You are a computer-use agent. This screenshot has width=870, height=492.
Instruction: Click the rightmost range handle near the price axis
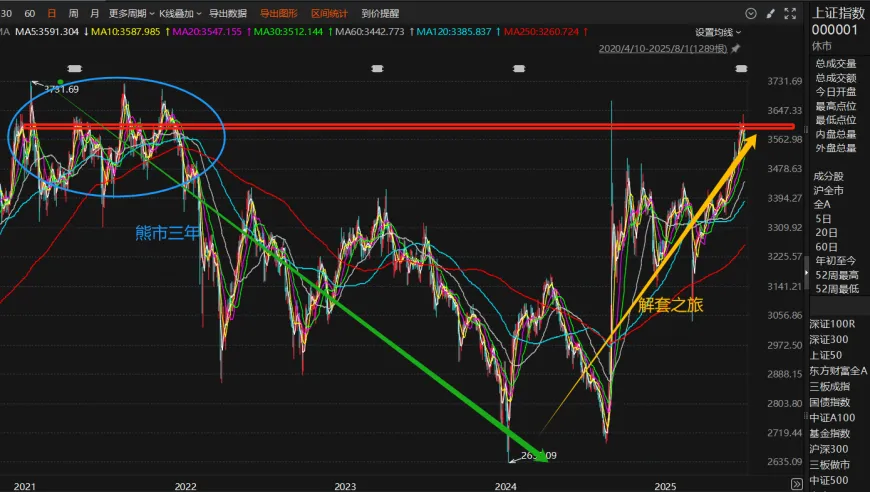[741, 67]
